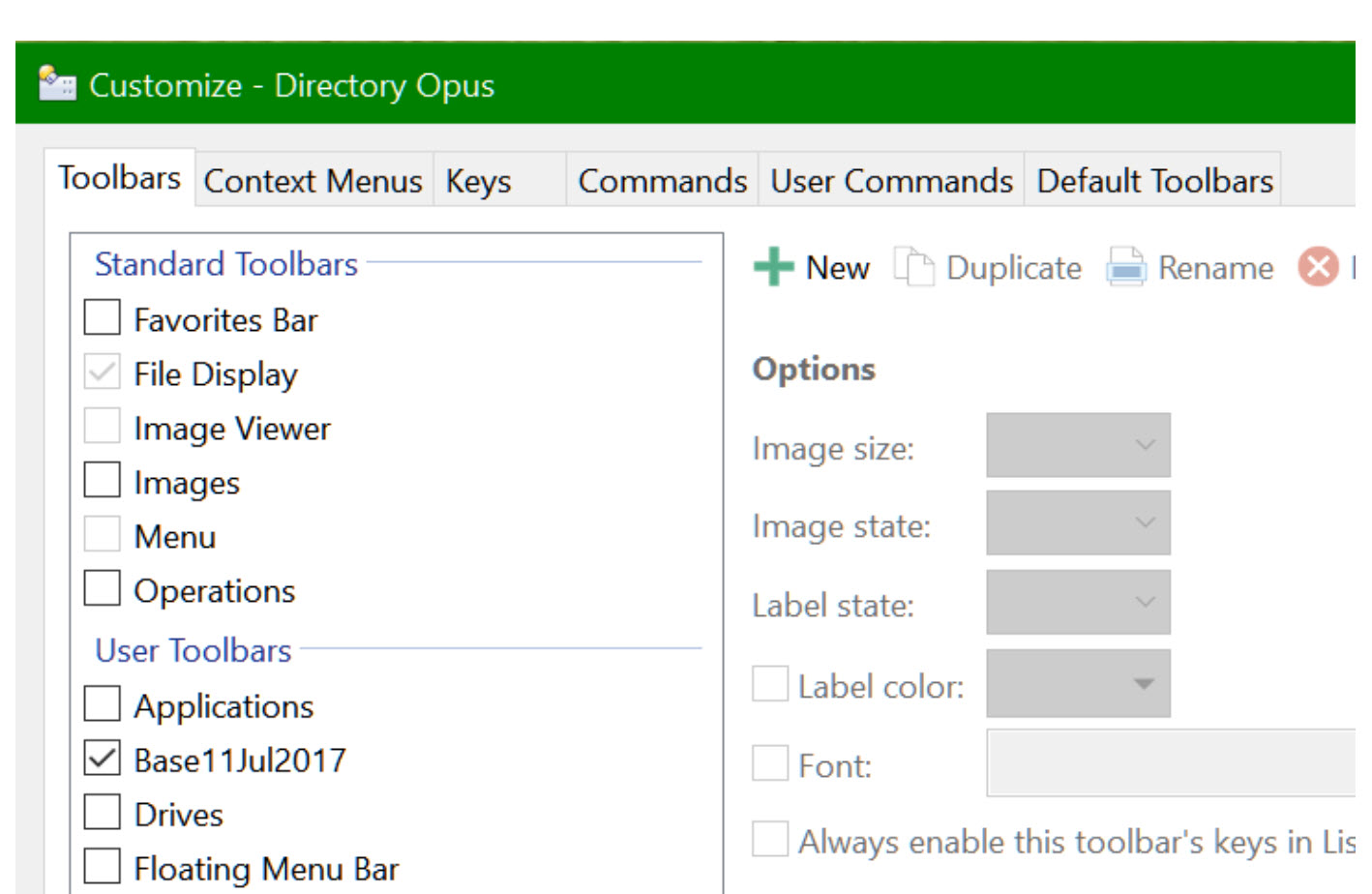Select the Applications list entry
Image resolution: width=1372 pixels, height=894 pixels.
pyautogui.click(x=224, y=707)
